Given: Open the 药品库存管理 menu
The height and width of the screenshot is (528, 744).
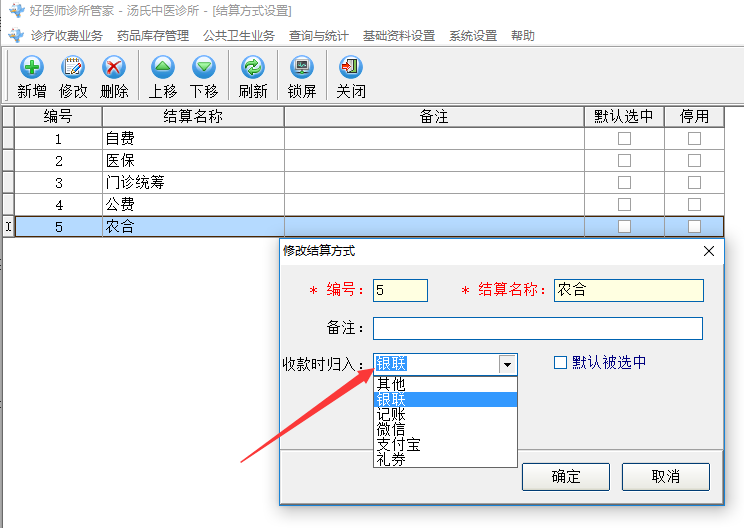Looking at the screenshot, I should click(153, 36).
